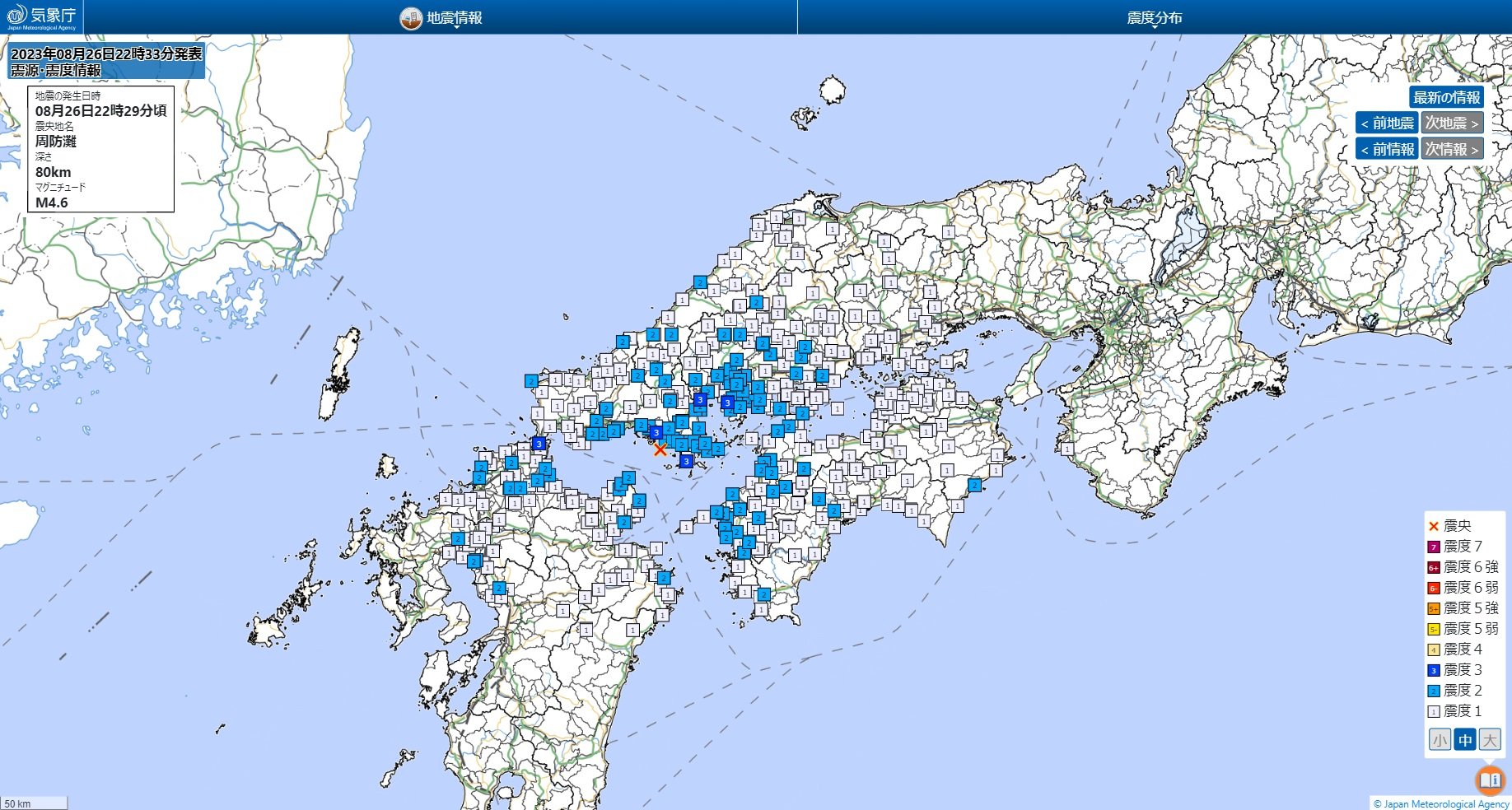Click the 震度7 purple legend swatch

click(1433, 547)
